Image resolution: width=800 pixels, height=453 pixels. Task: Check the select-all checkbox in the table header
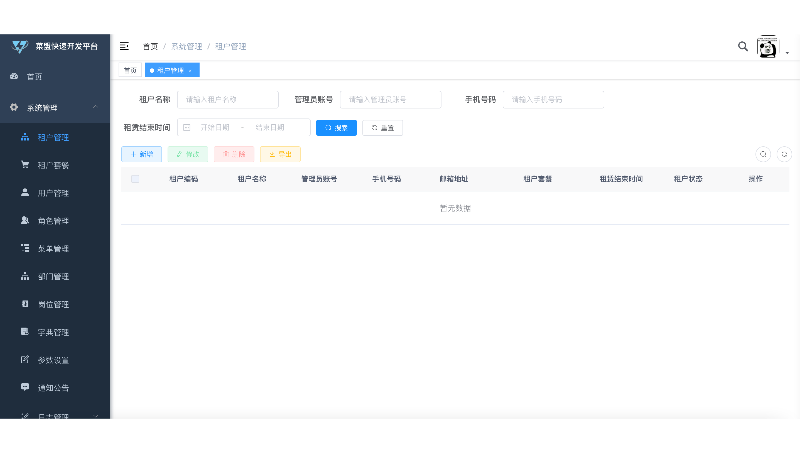pyautogui.click(x=135, y=179)
